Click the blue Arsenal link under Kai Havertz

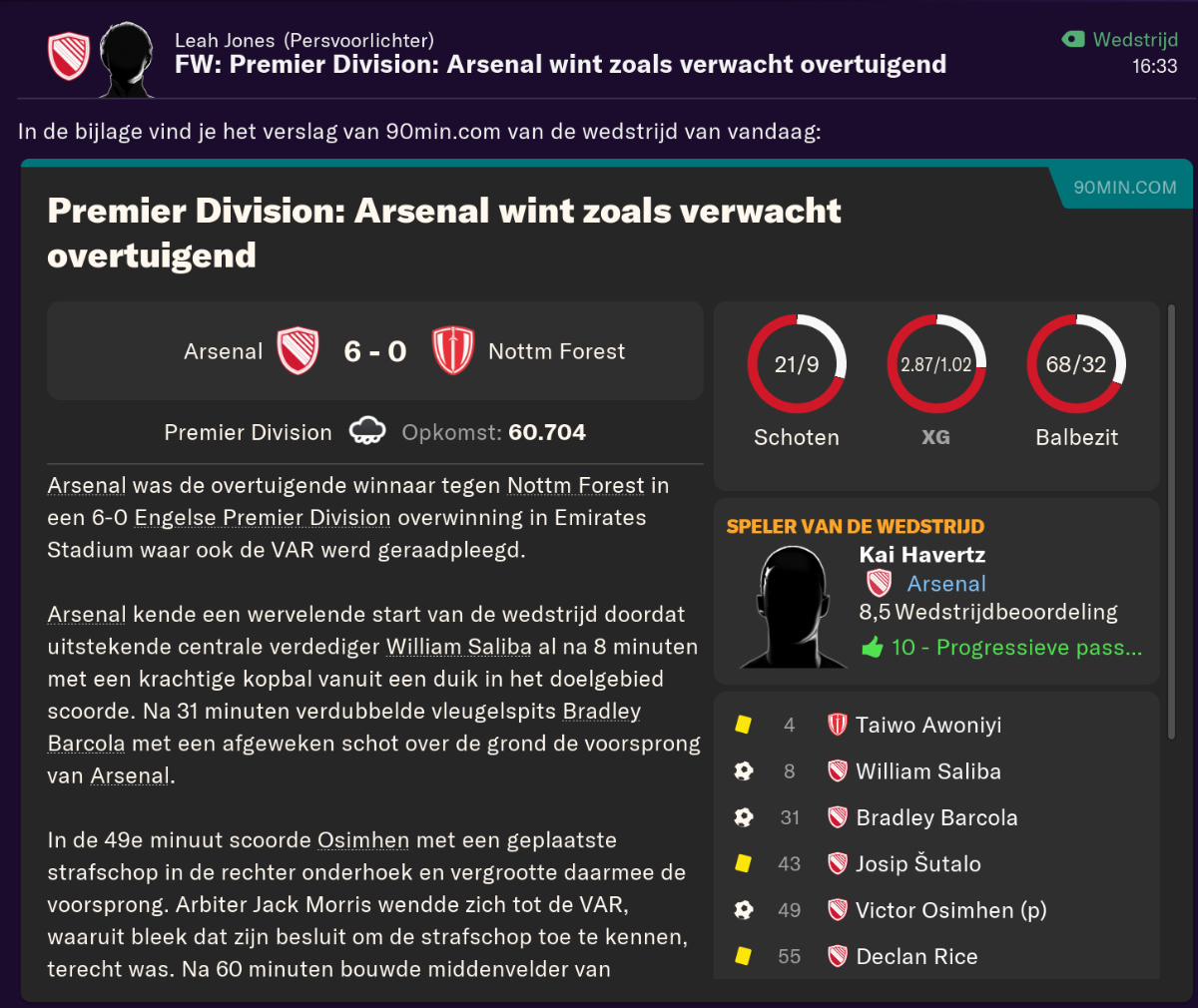946,584
